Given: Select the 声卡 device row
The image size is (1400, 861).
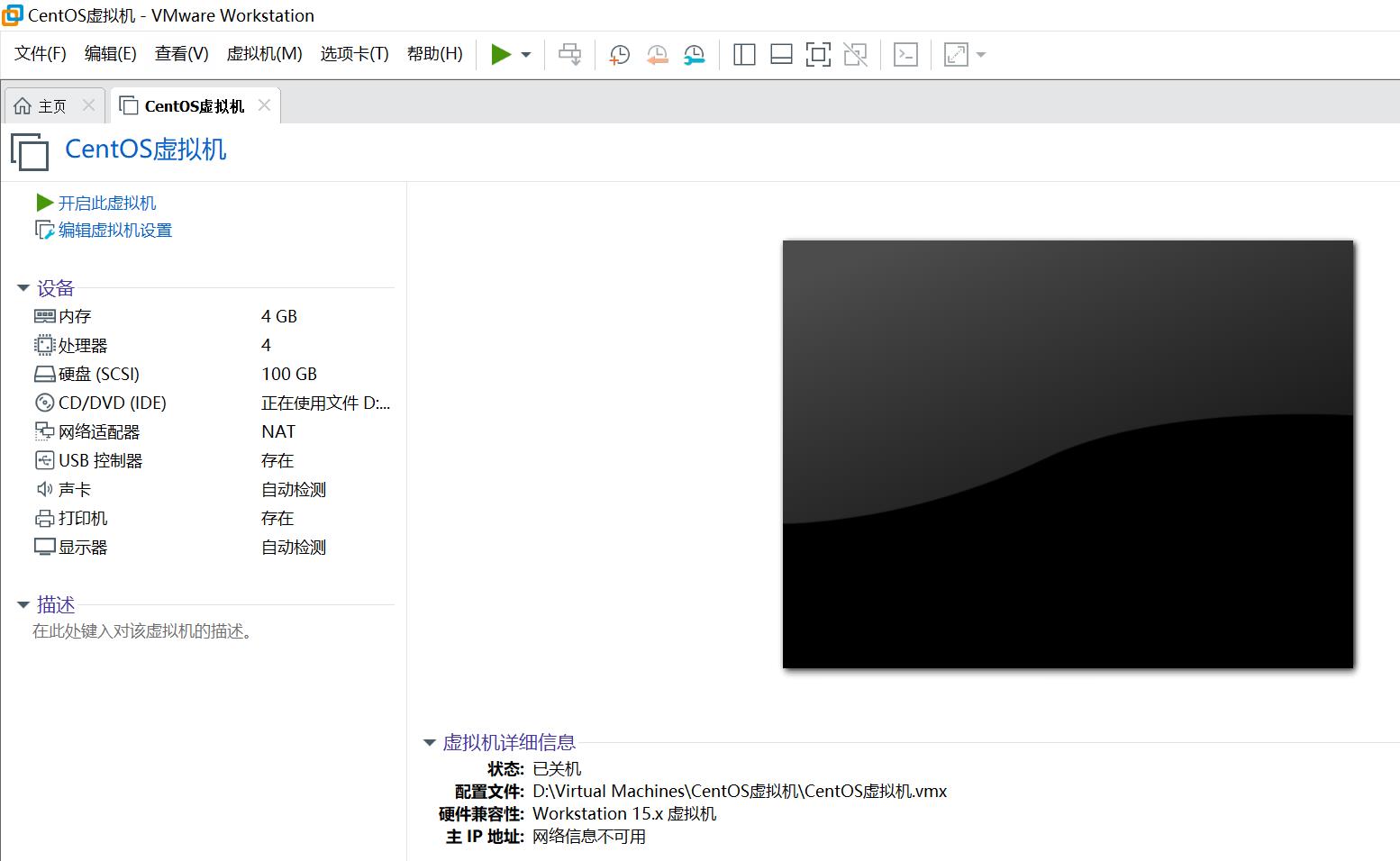Looking at the screenshot, I should click(x=213, y=489).
